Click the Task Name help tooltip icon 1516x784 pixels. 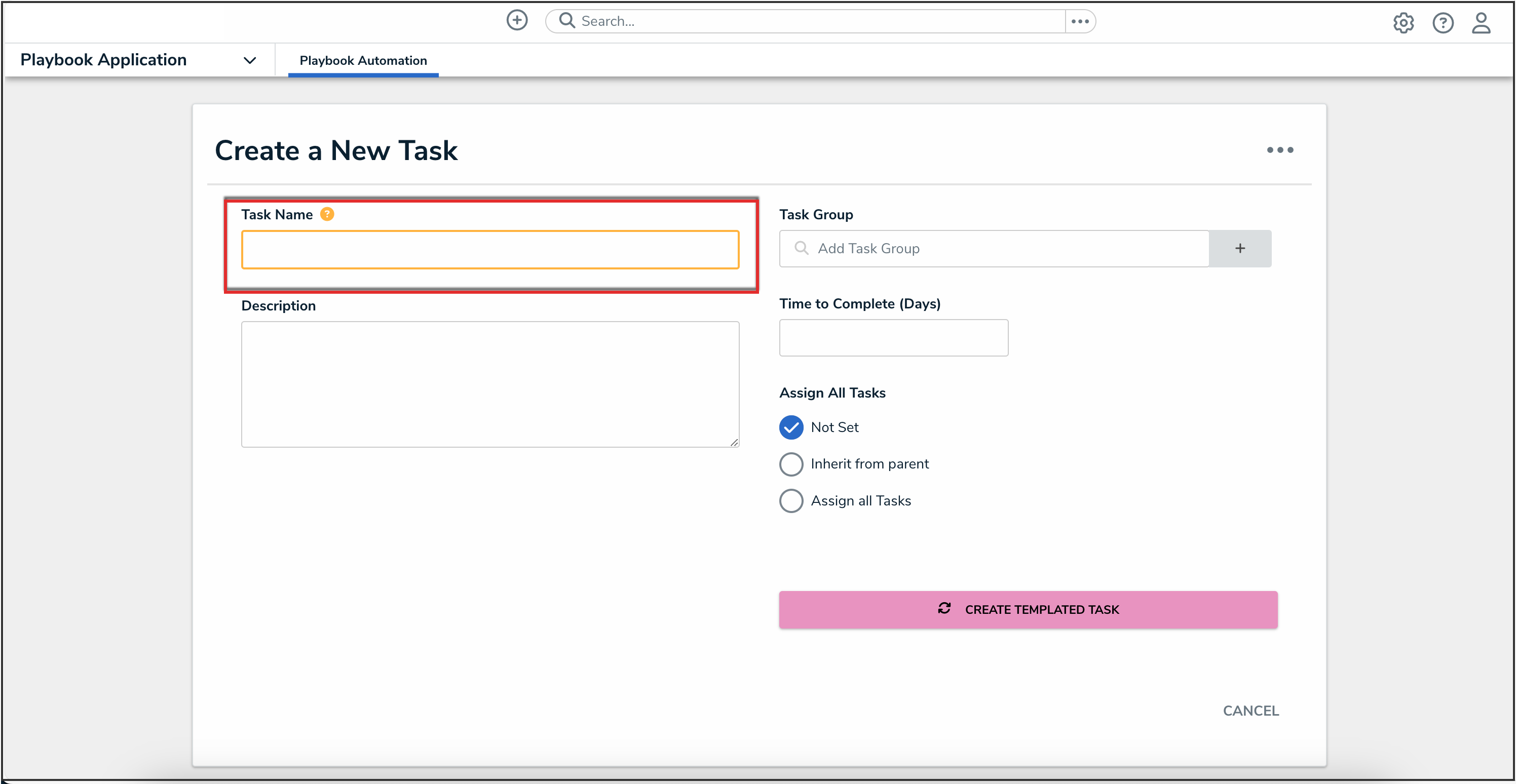327,214
